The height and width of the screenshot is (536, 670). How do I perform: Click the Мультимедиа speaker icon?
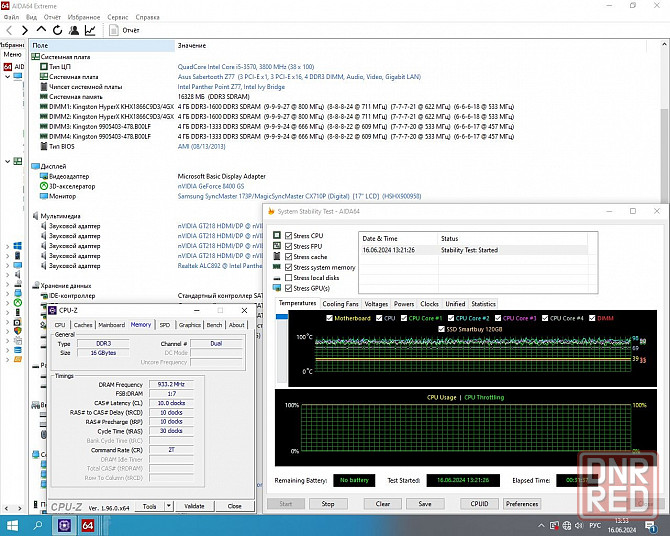pos(35,216)
